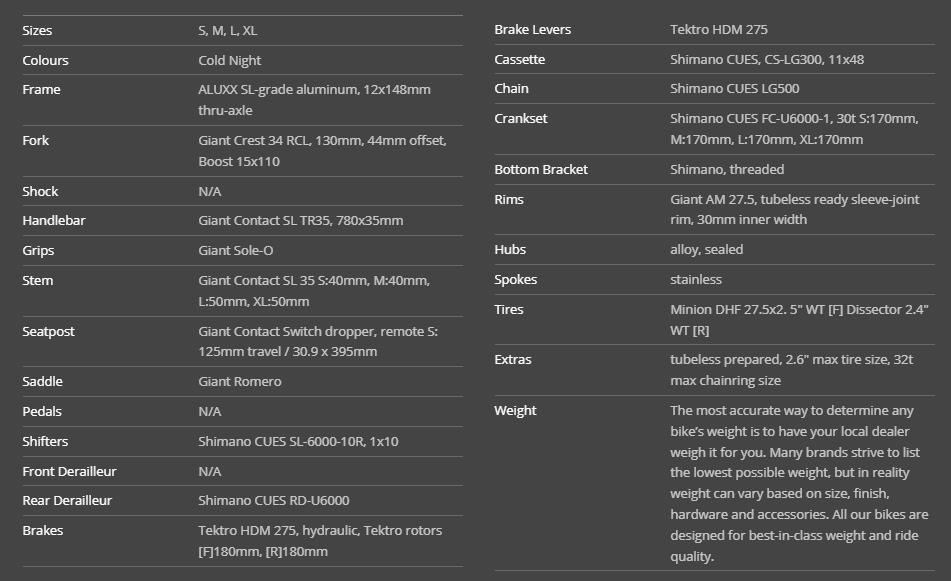Image resolution: width=951 pixels, height=581 pixels.
Task: Click the Brake Levers label
Action: coord(533,30)
